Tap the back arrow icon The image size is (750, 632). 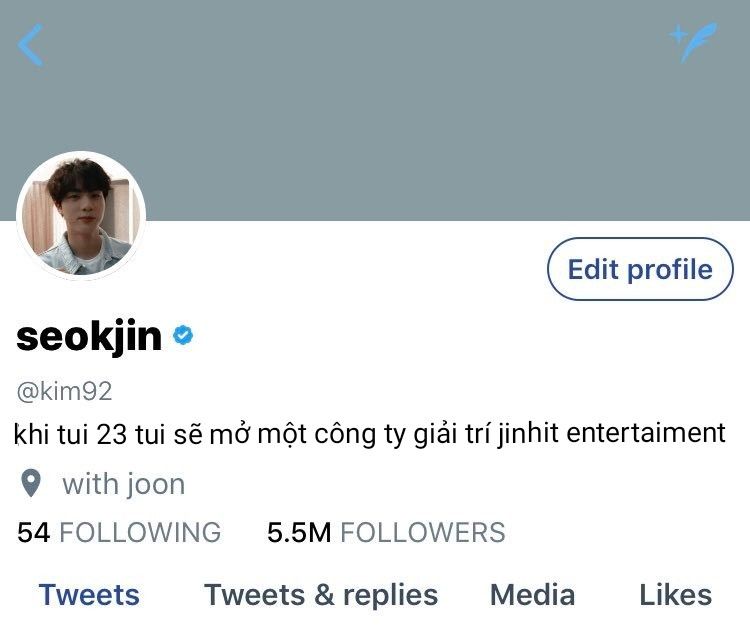point(31,45)
